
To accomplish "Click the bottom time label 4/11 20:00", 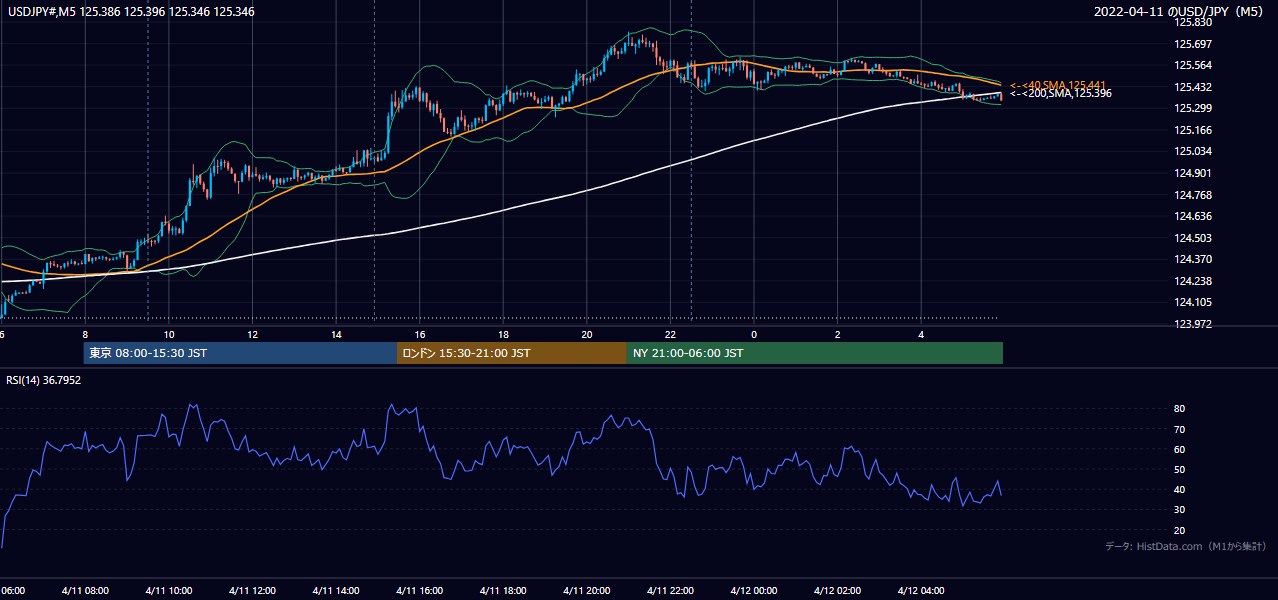I will pos(587,590).
